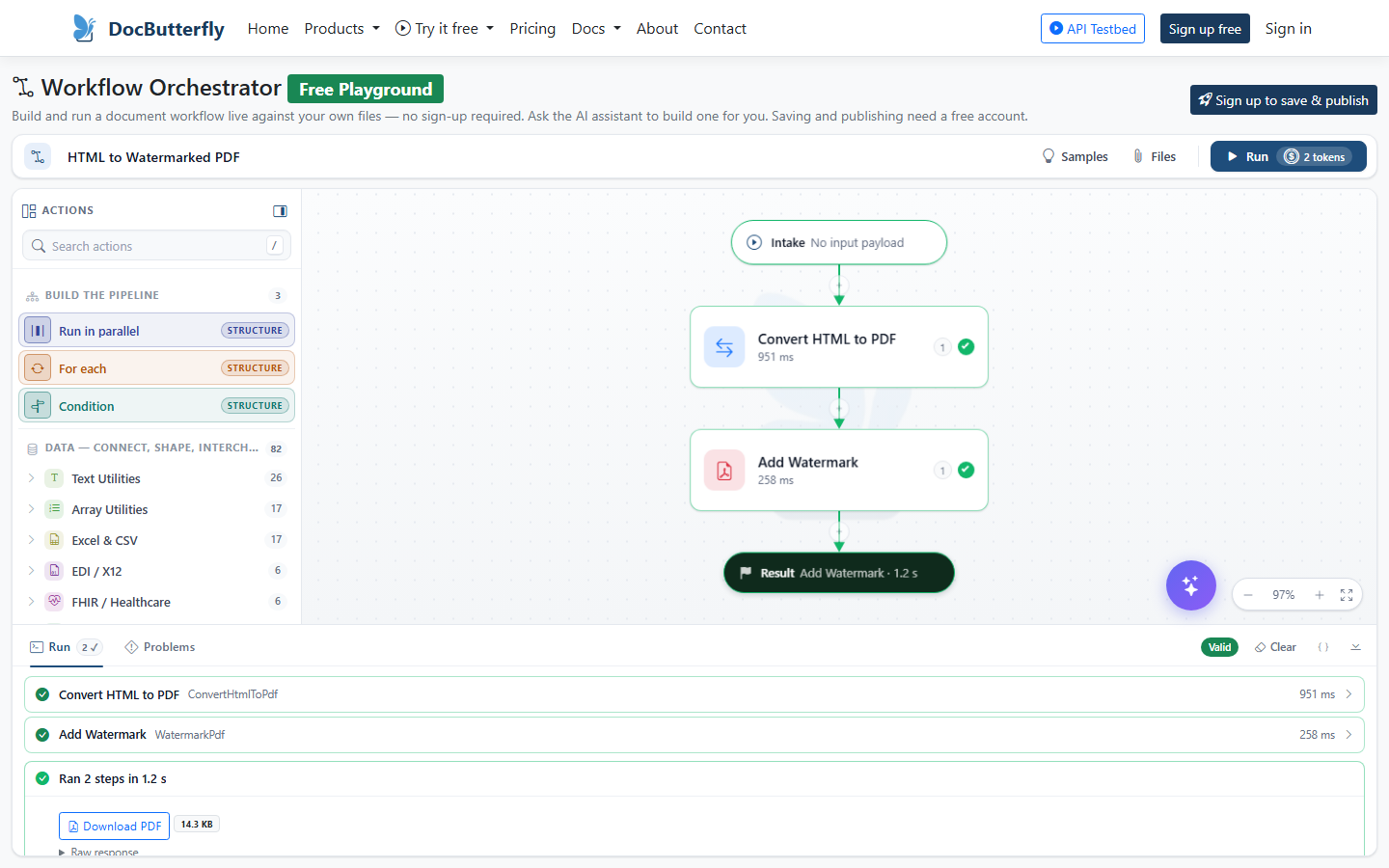Select the Run tab in bottom panel
This screenshot has height=868, width=1389.
pos(66,647)
